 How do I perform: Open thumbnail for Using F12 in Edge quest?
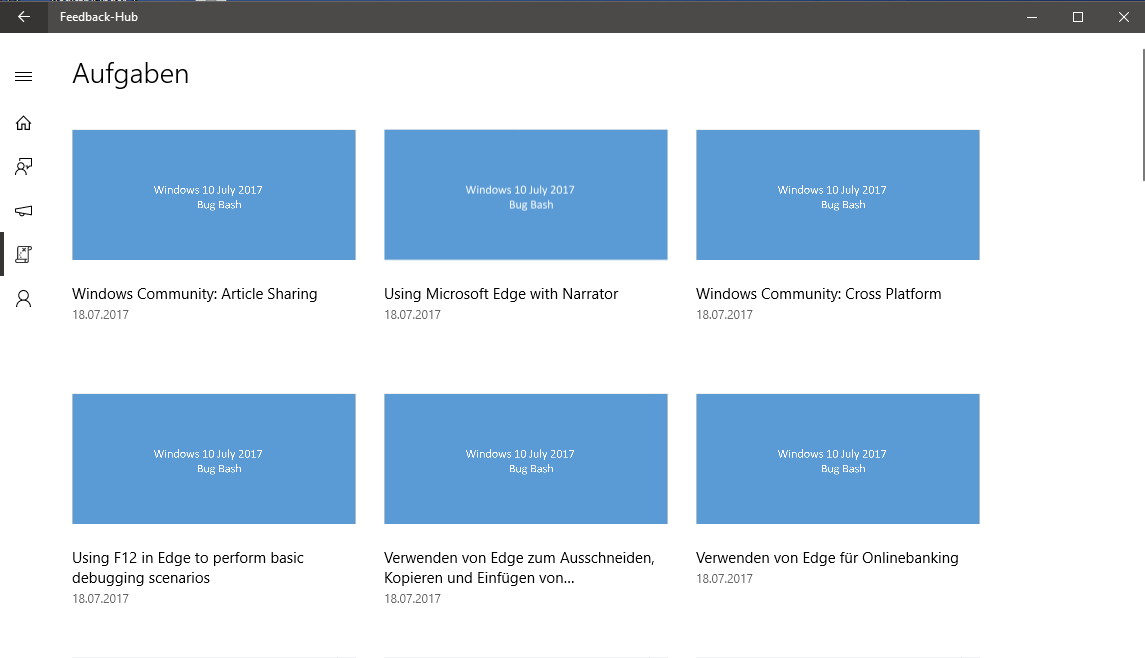coord(214,459)
